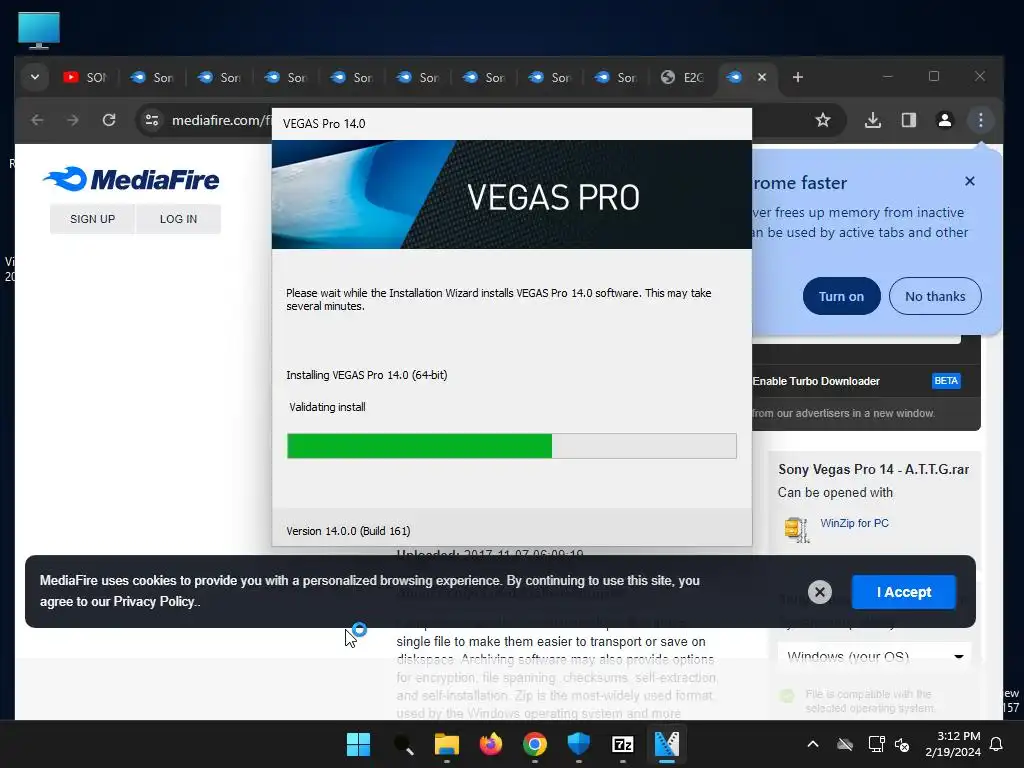This screenshot has height=768, width=1024.
Task: Open Windows taskbar search
Action: (x=403, y=744)
